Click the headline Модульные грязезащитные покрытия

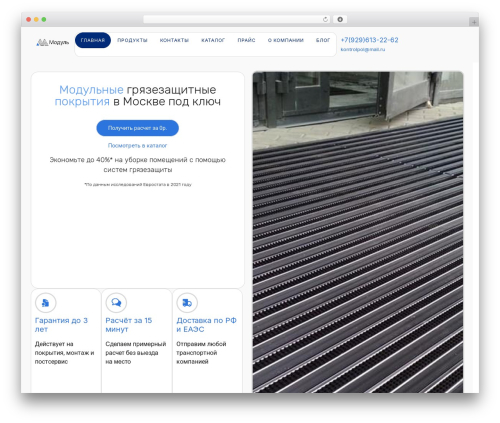click(x=138, y=95)
